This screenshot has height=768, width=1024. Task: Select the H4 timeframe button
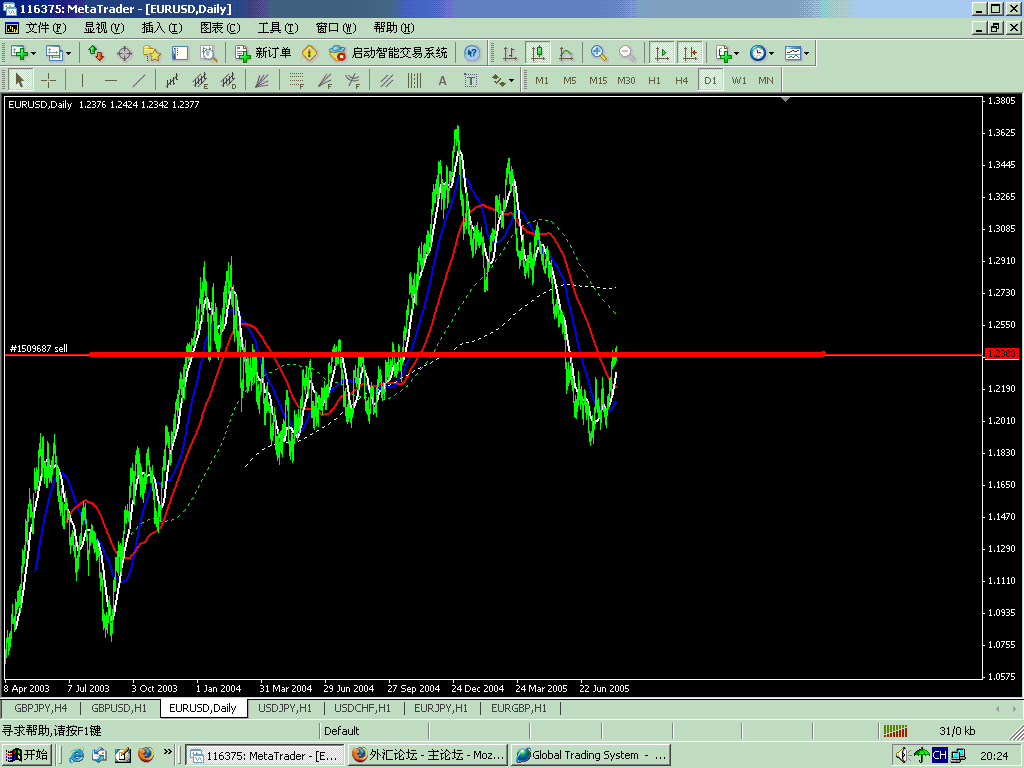click(x=681, y=80)
